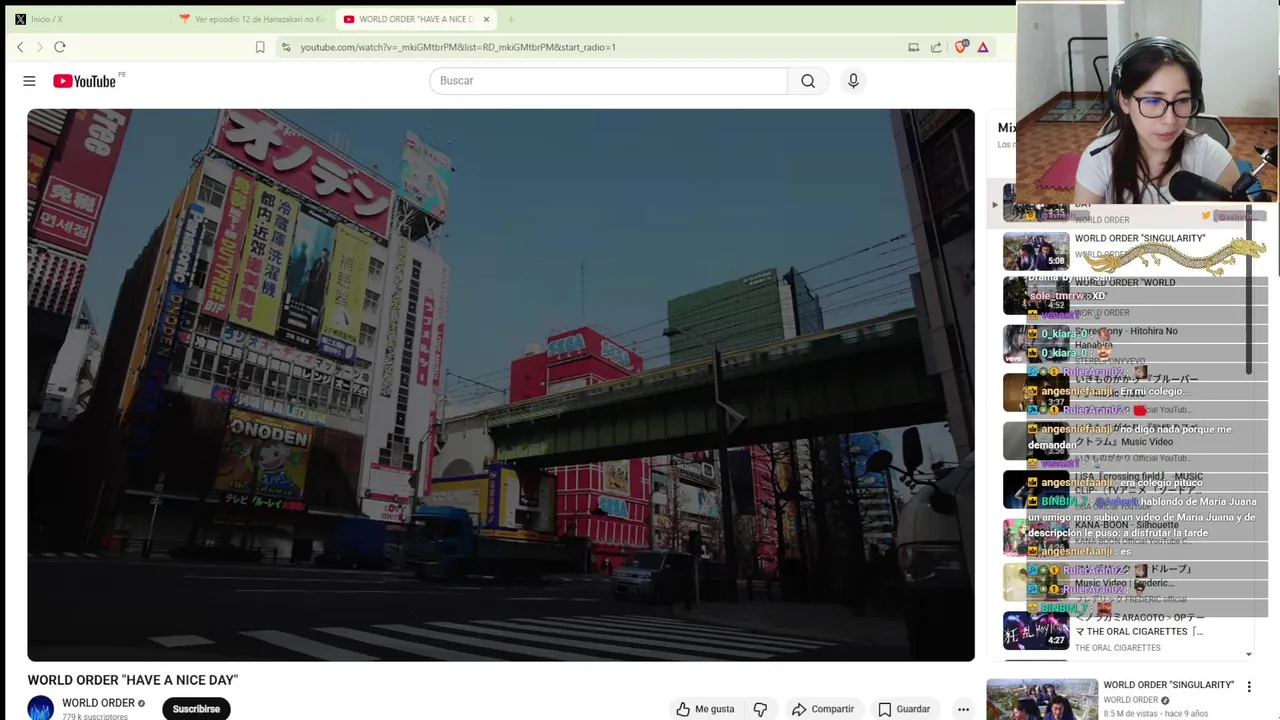Click the 779 k suscriptores text
The height and width of the screenshot is (720, 1280).
pos(95,716)
